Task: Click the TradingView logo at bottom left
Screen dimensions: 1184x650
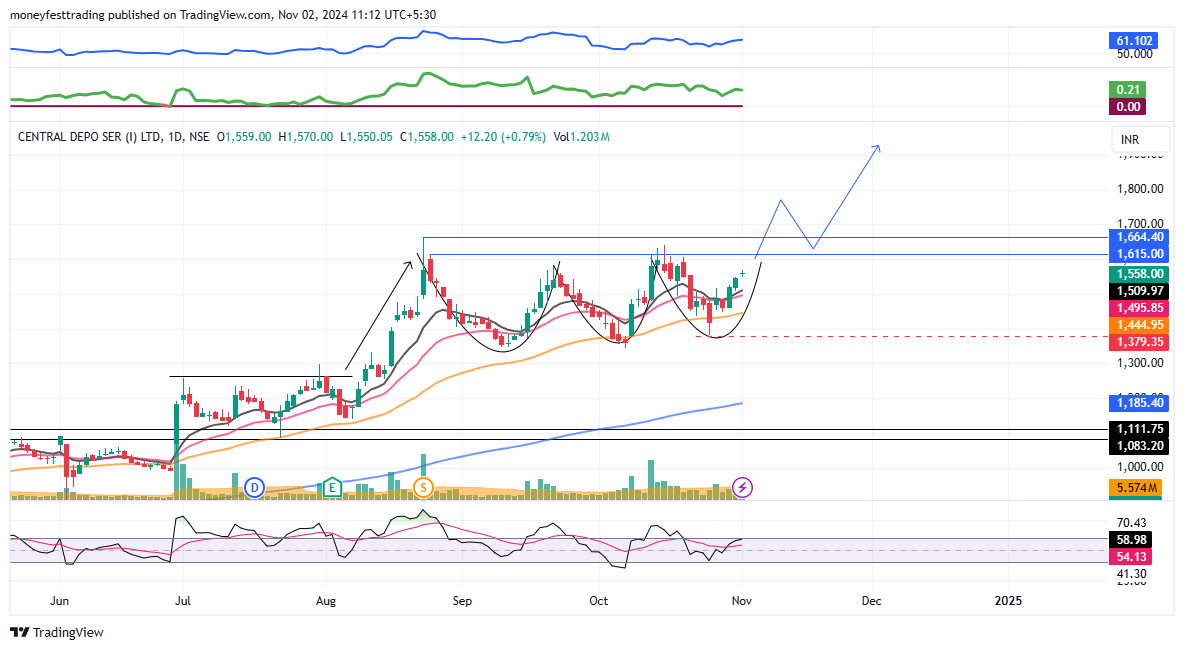Action: (x=57, y=633)
